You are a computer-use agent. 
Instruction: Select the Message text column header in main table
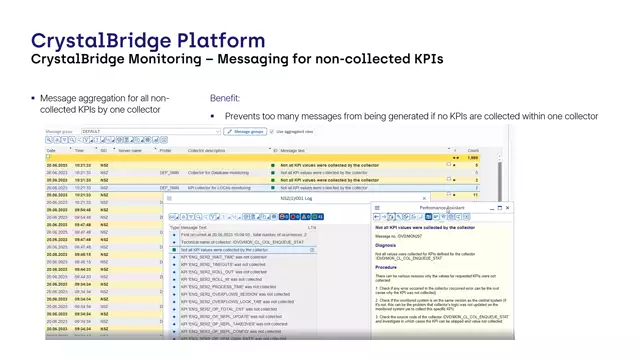[x=292, y=151]
